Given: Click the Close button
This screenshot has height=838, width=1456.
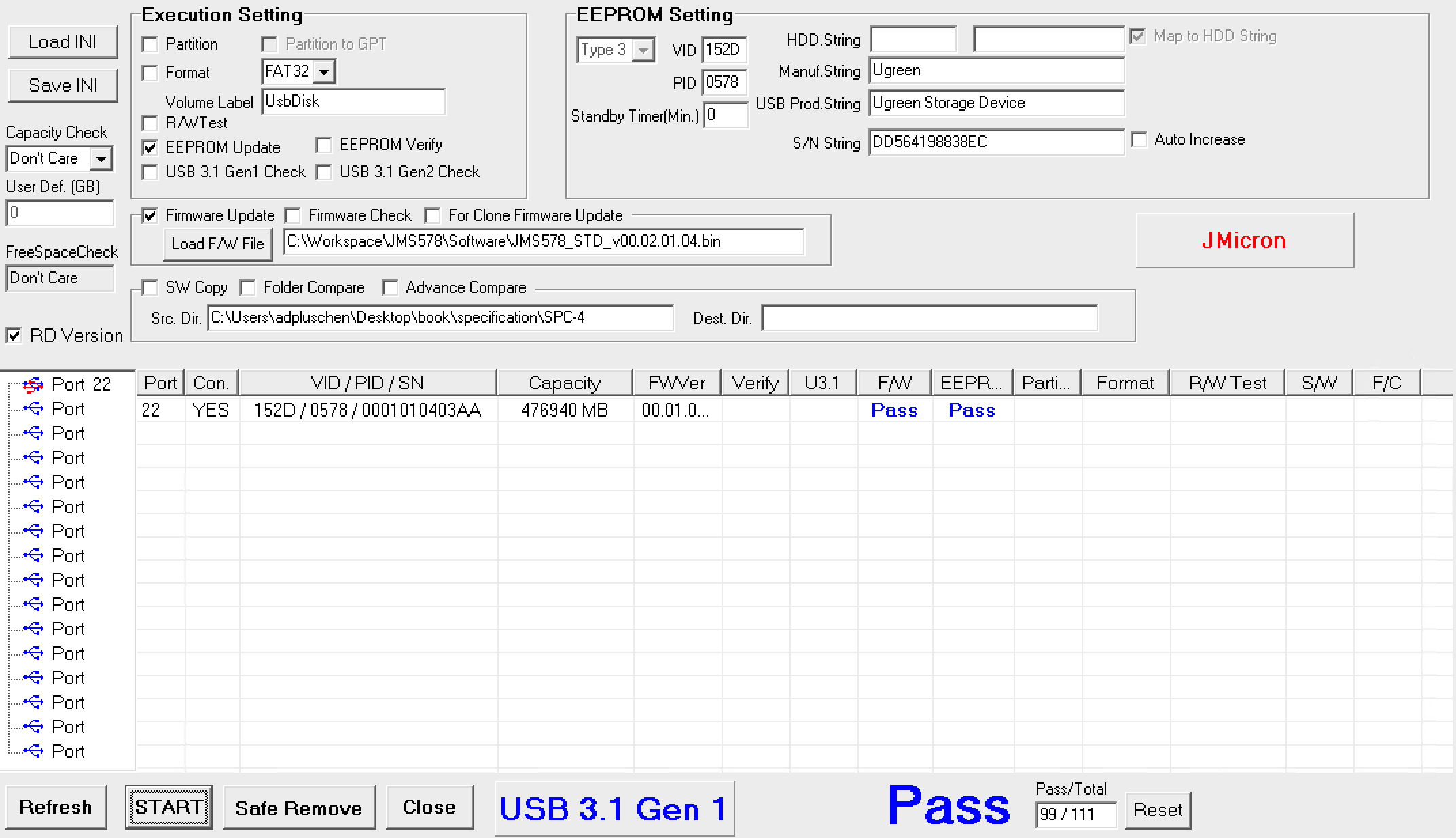Looking at the screenshot, I should pos(429,807).
